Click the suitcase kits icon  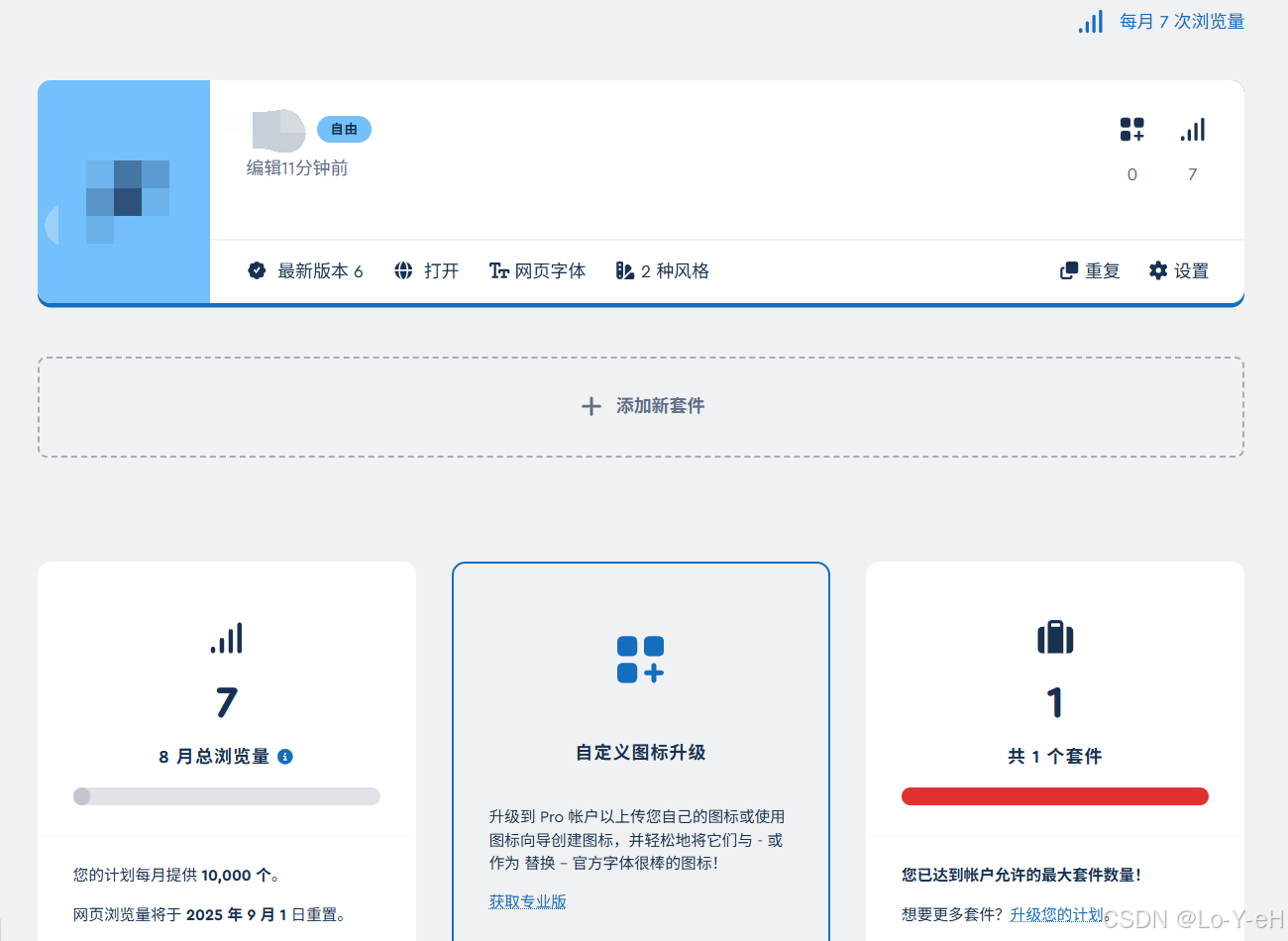coord(1055,637)
